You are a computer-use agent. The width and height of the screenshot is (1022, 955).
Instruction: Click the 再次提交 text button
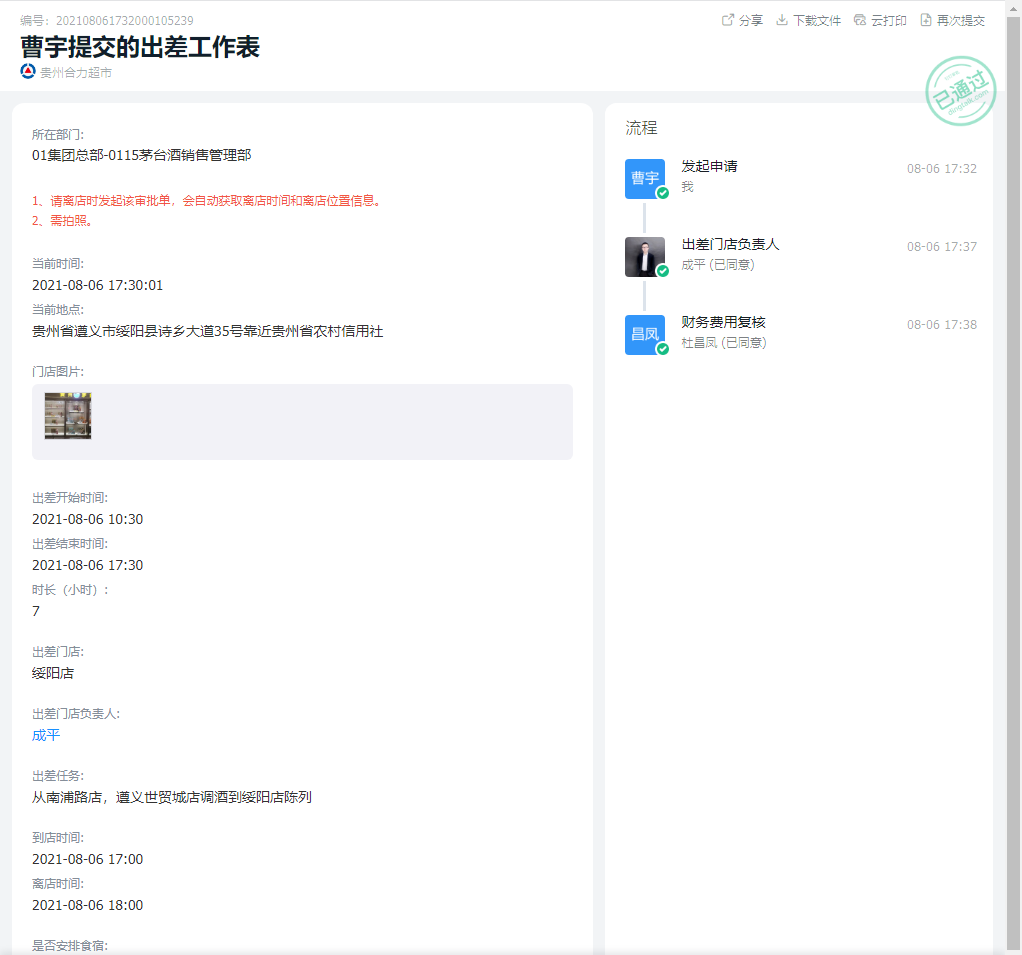point(961,20)
